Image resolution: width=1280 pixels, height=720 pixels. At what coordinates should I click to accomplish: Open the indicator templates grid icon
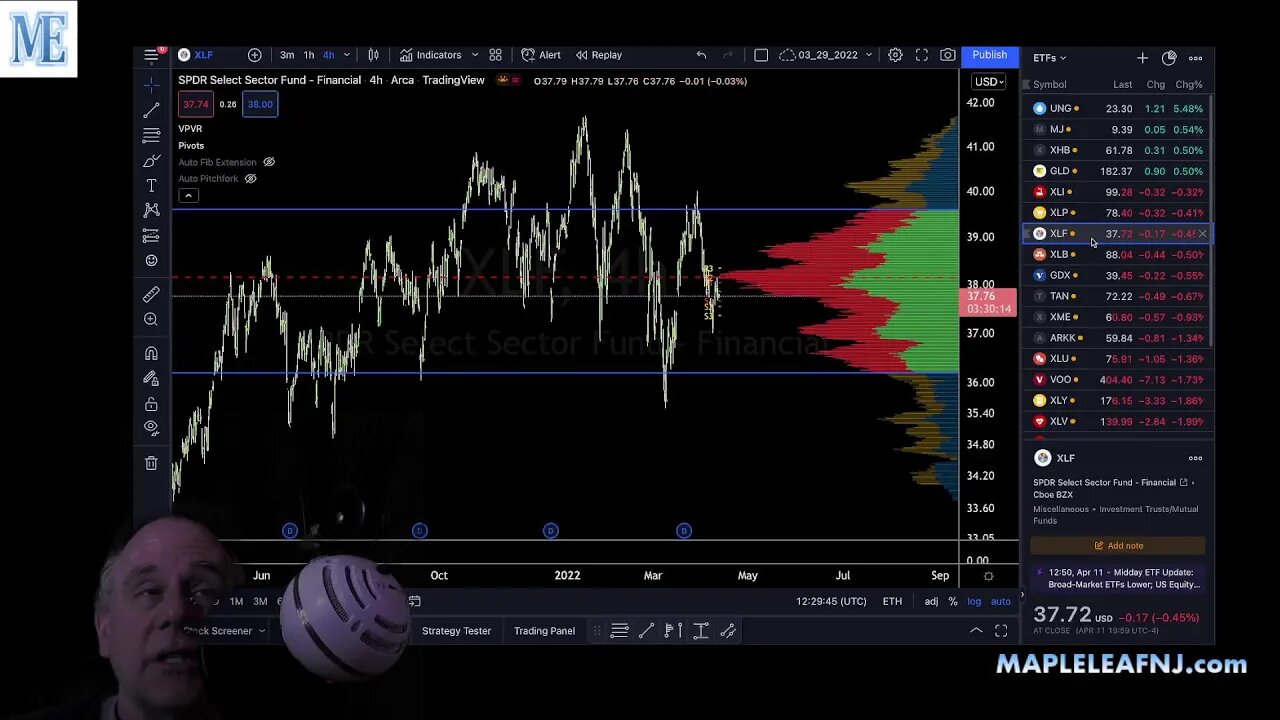click(x=496, y=55)
